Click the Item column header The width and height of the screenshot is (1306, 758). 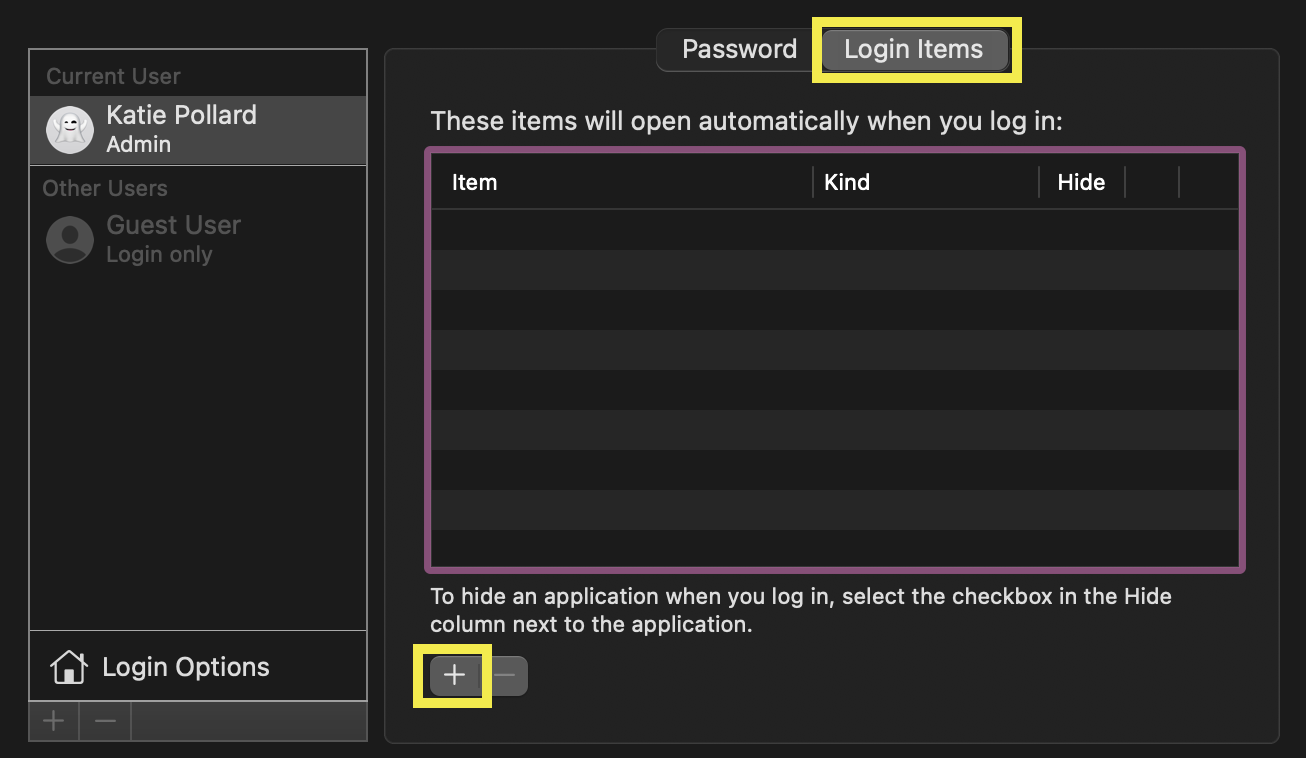473,182
